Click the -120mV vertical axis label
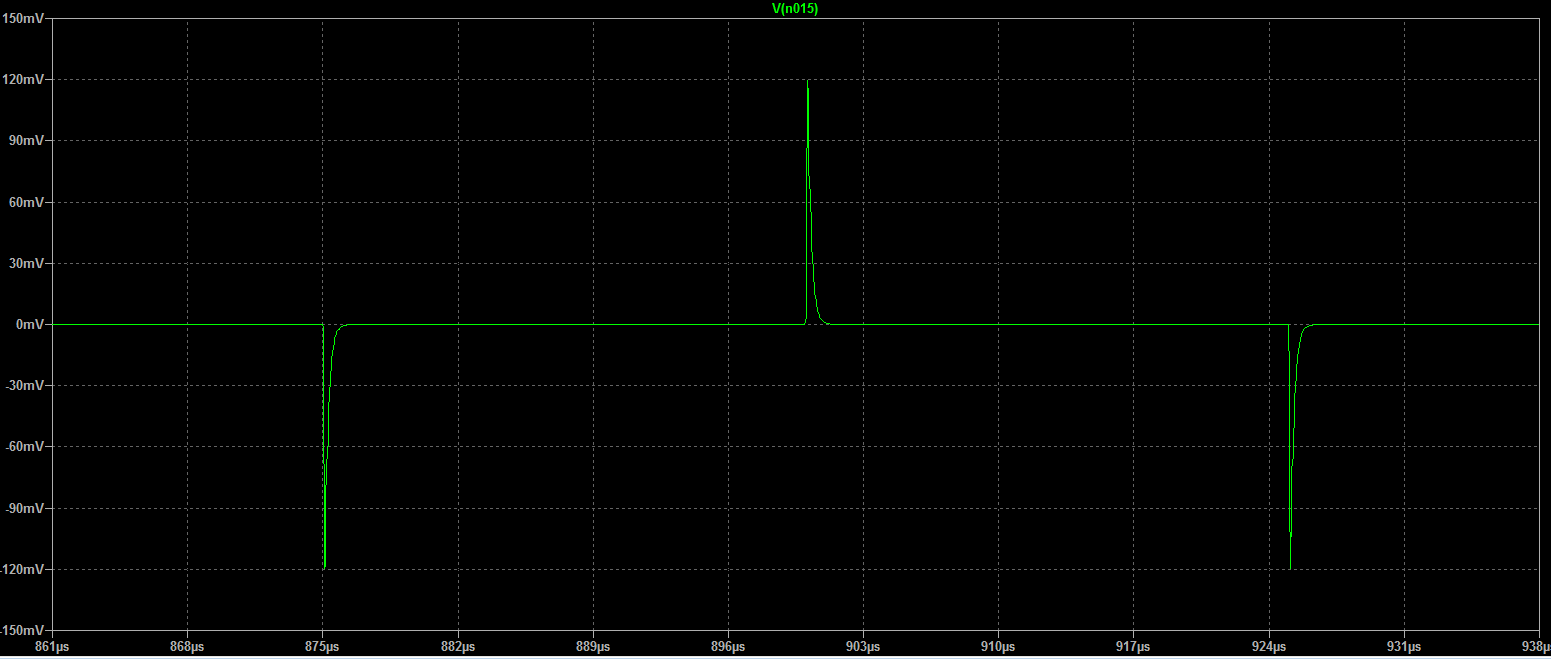Viewport: 1551px width, 659px height. point(22,570)
